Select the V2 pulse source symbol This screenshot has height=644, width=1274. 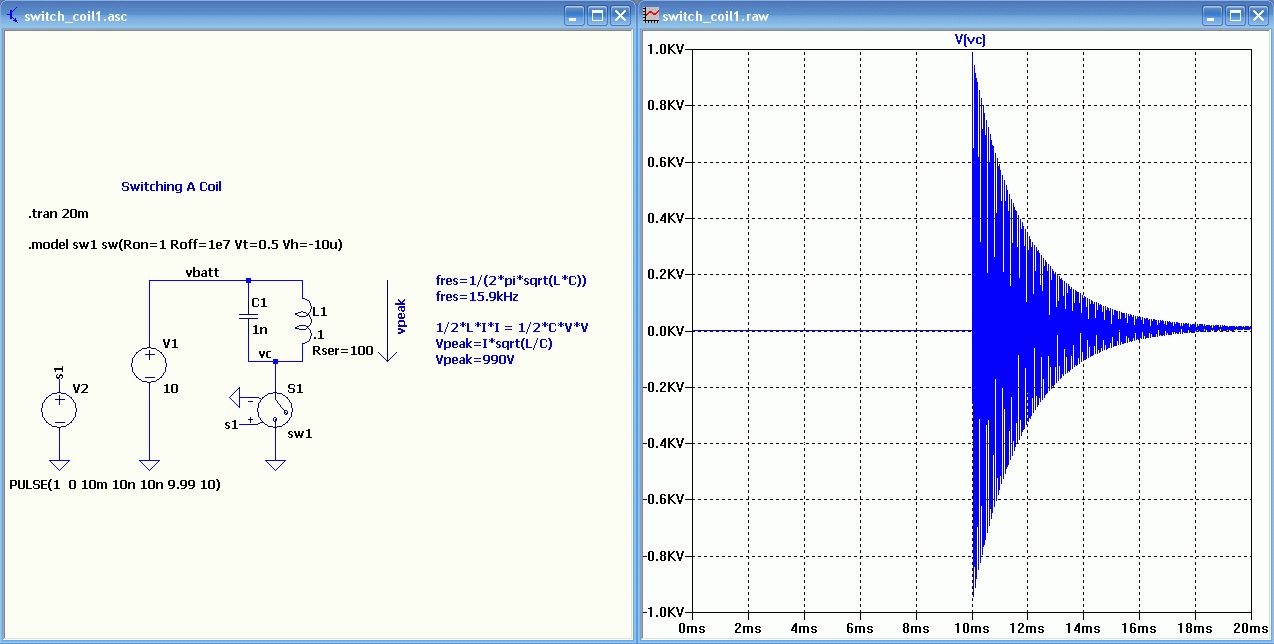[x=59, y=408]
